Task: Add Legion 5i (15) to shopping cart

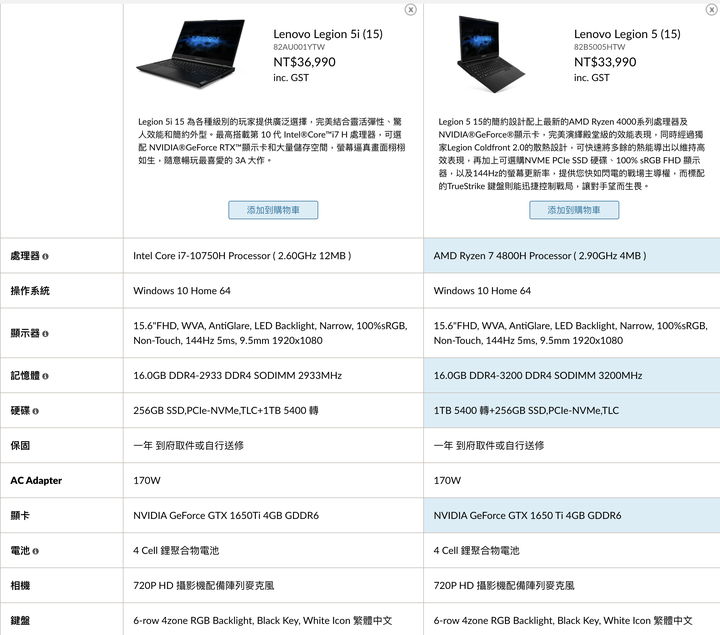Action: point(273,210)
